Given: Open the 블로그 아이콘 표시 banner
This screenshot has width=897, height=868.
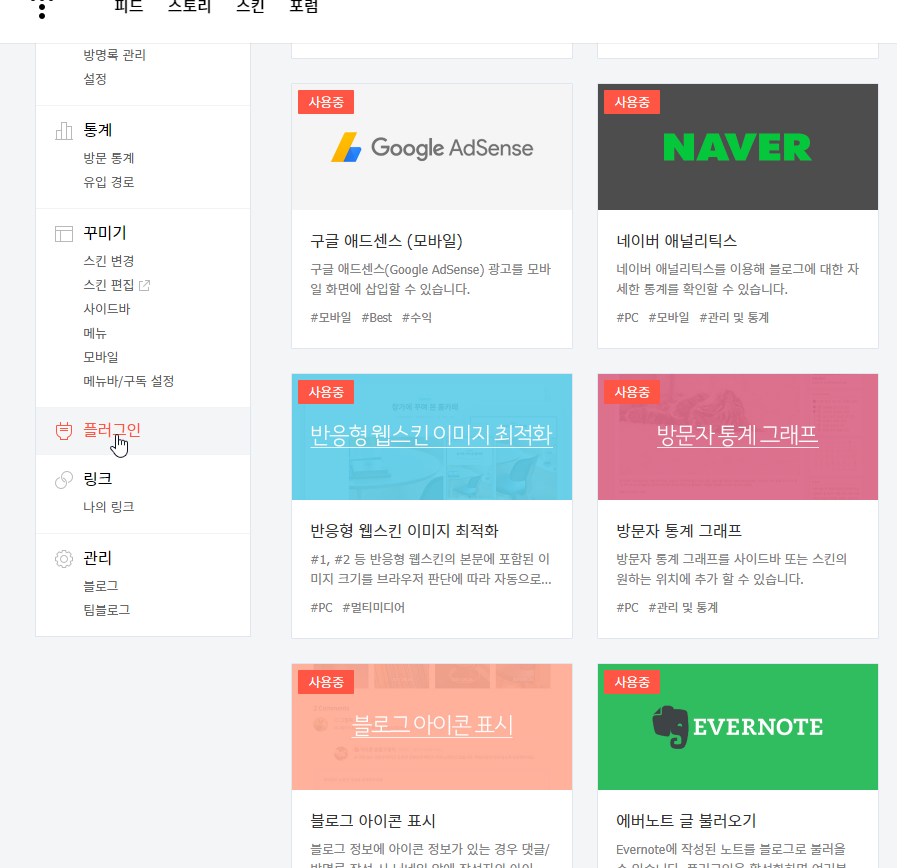Looking at the screenshot, I should (431, 727).
